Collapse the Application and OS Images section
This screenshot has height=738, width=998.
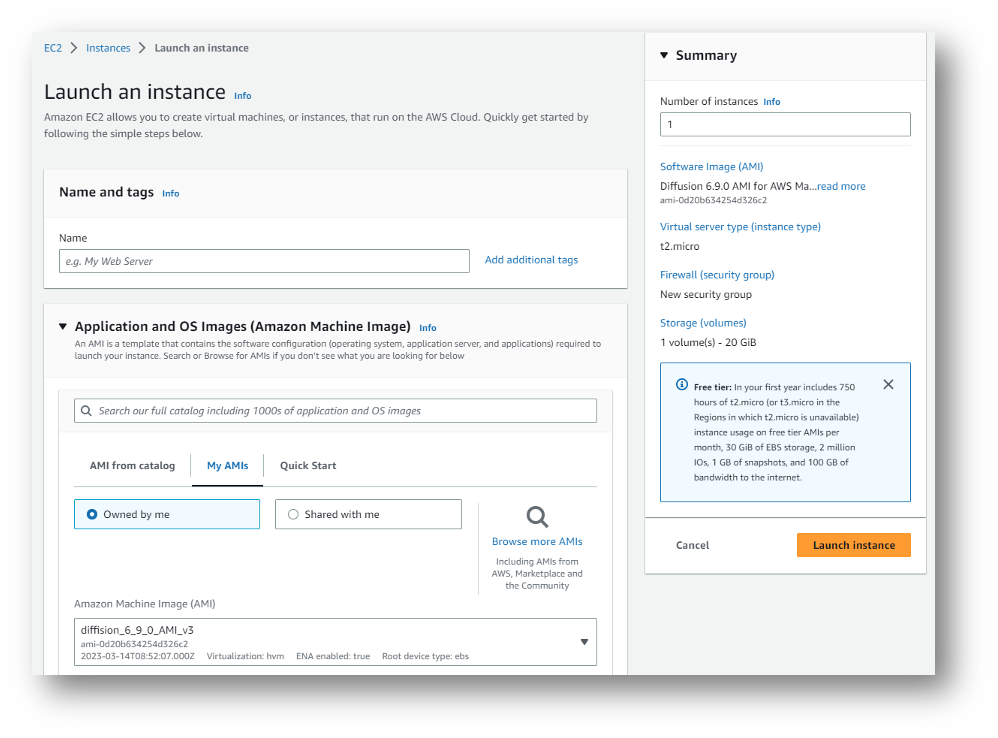click(x=62, y=326)
